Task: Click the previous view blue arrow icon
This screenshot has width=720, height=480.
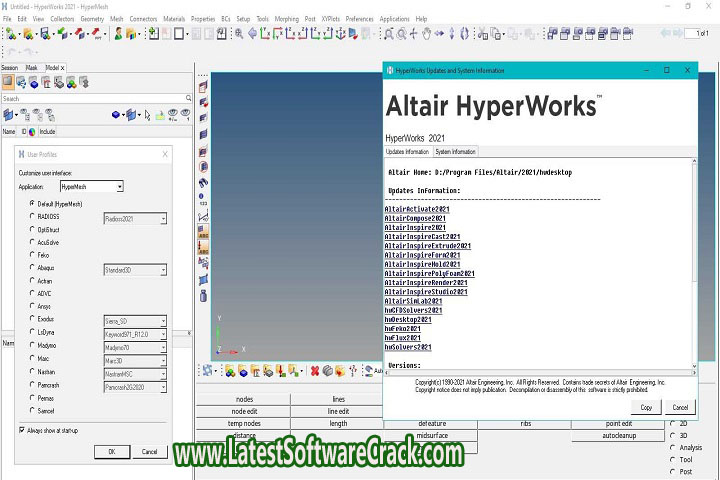Action: [252, 34]
